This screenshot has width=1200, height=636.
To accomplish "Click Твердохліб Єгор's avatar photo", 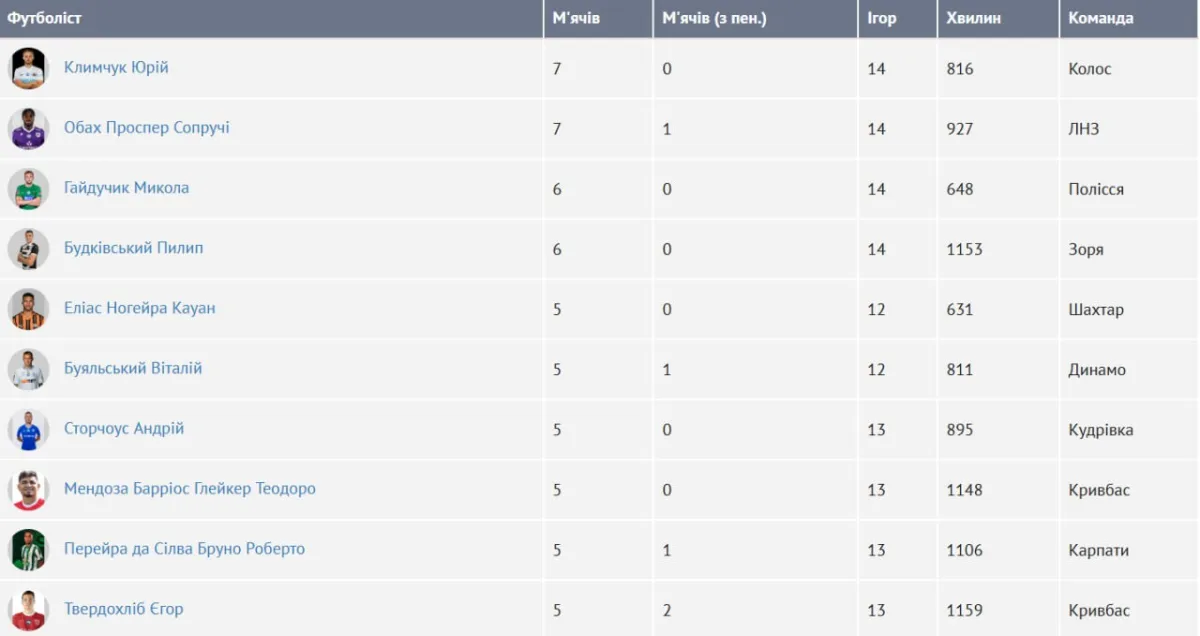I will (28, 610).
